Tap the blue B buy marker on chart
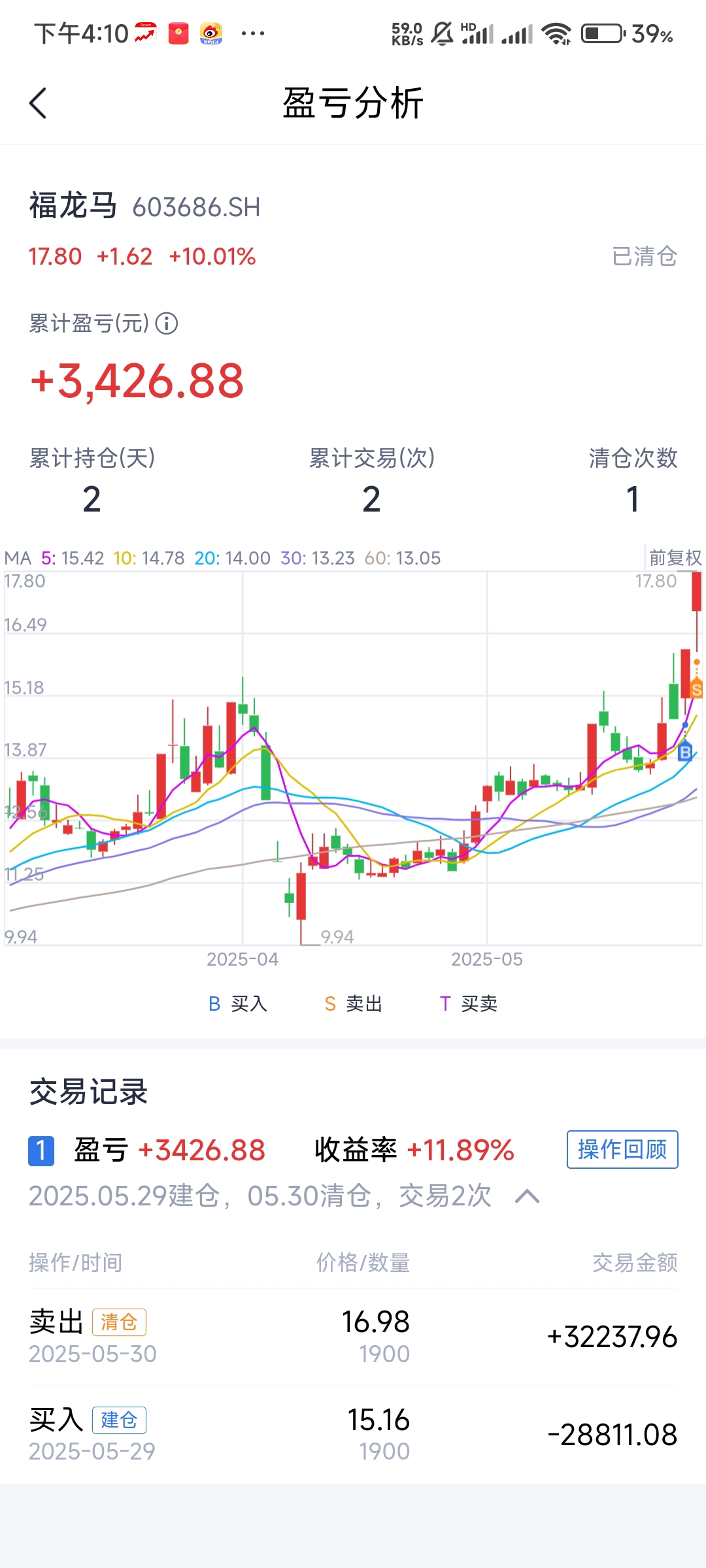The image size is (706, 1568). click(x=684, y=752)
